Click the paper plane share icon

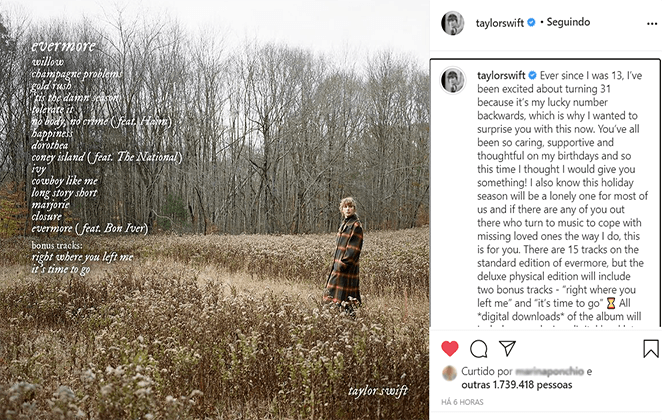pyautogui.click(x=507, y=348)
